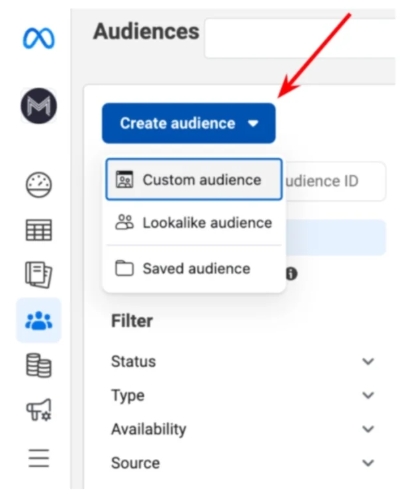The height and width of the screenshot is (495, 405).
Task: Open the Account overview gauge icon
Action: point(39,185)
